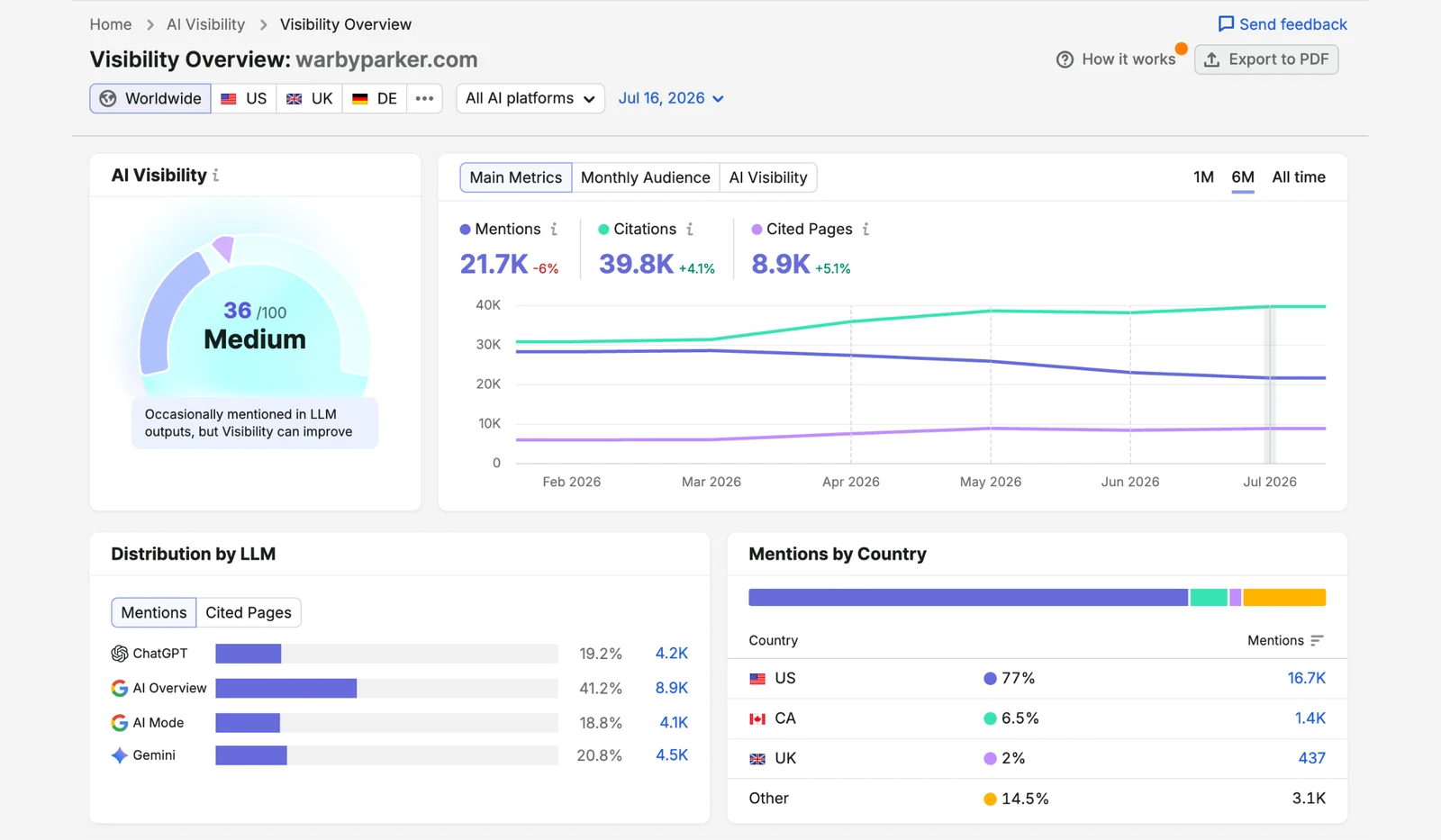Toggle the Cited Pages series in chart legend

coord(802,230)
